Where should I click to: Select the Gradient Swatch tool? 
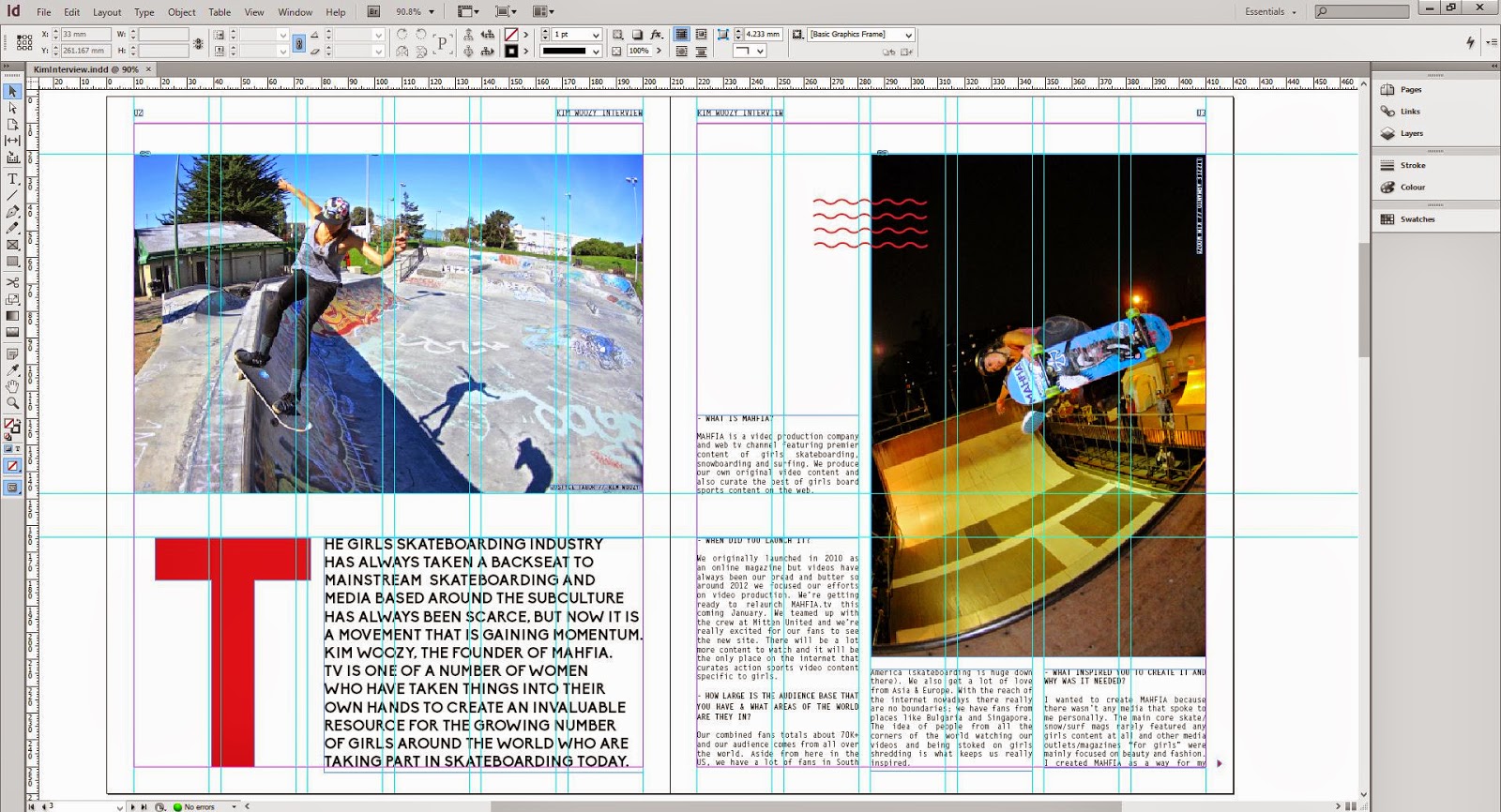click(13, 316)
